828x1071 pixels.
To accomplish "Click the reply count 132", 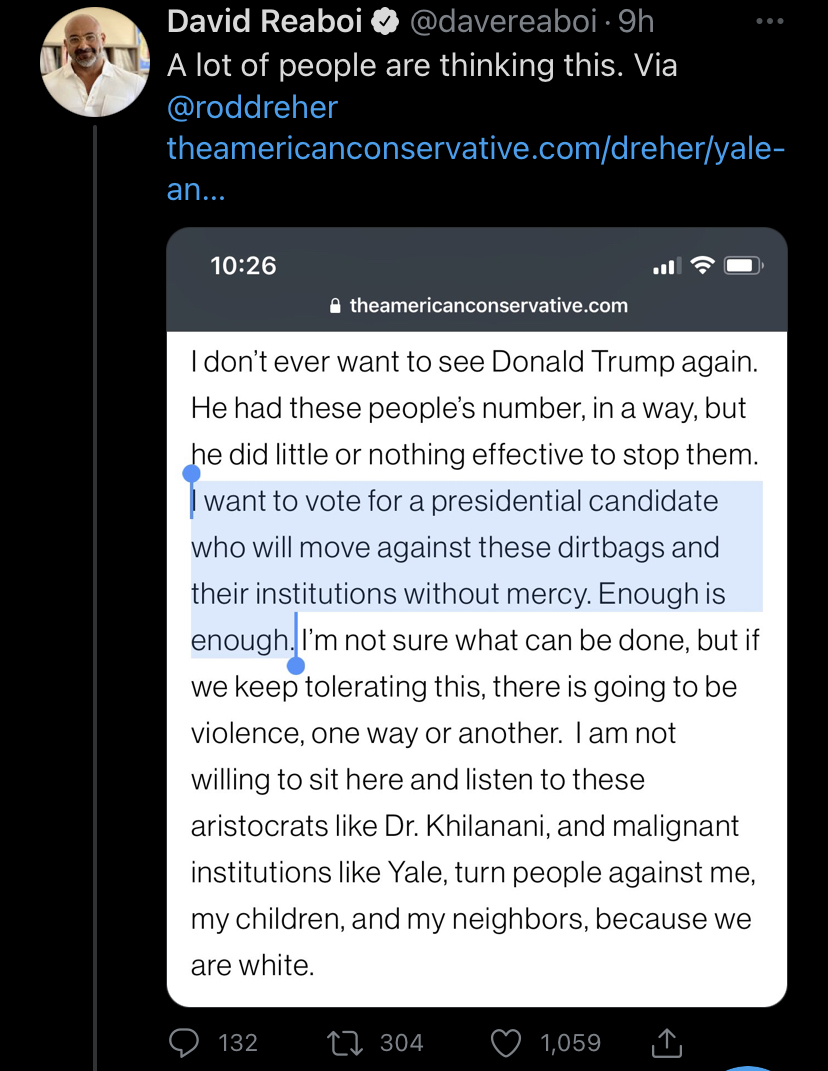I will tap(238, 1043).
